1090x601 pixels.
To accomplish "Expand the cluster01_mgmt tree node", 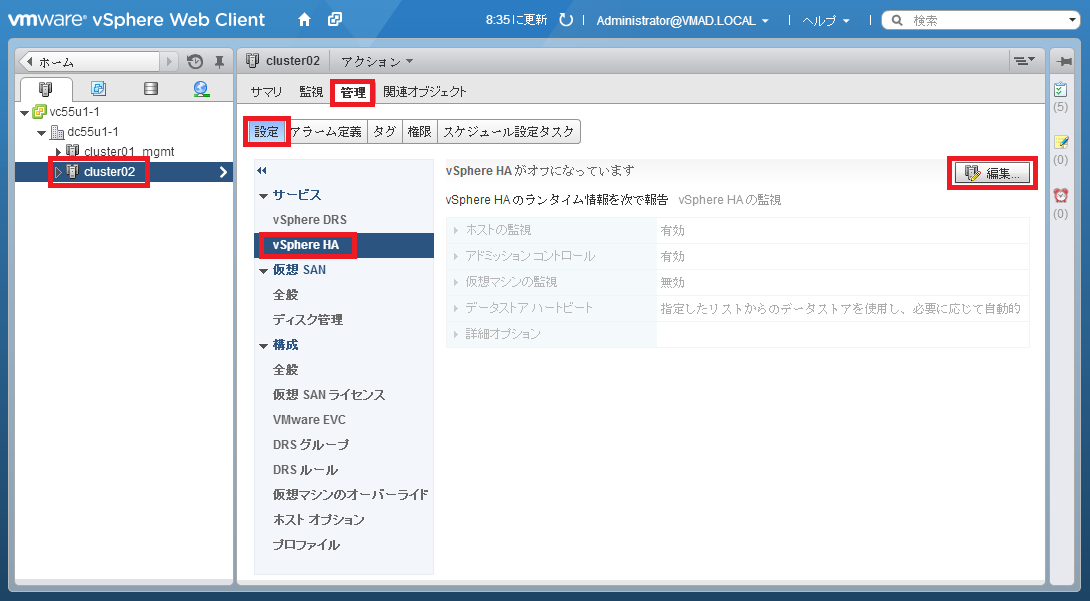I will click(x=58, y=151).
